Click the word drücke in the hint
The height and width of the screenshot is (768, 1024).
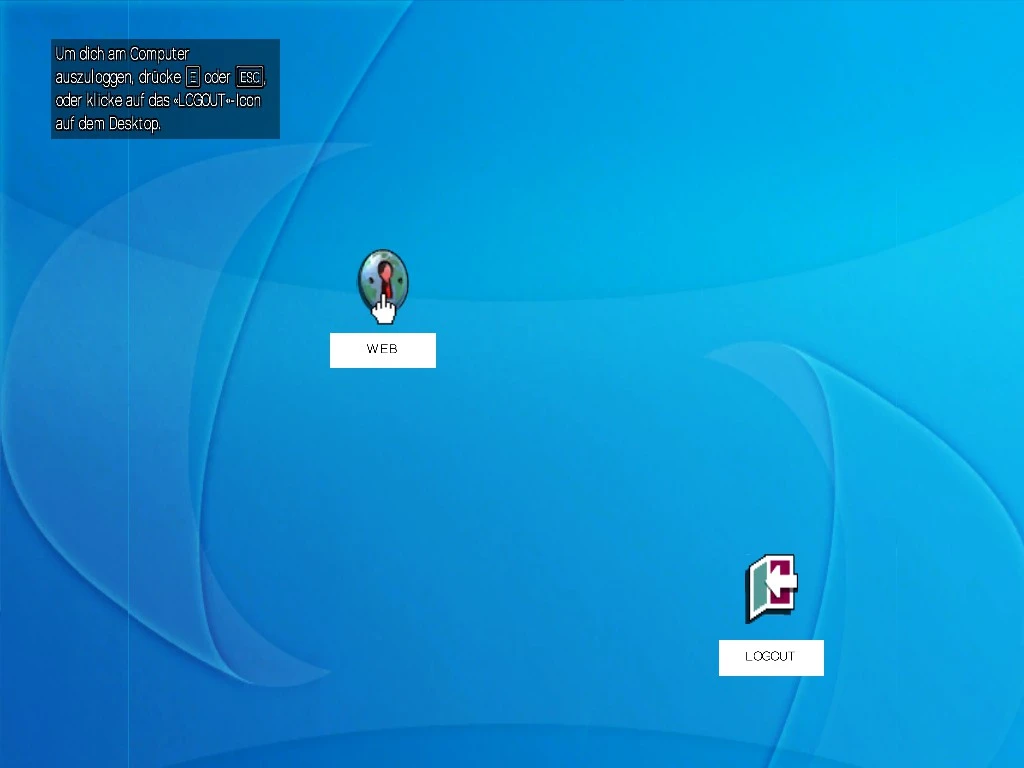tap(160, 77)
